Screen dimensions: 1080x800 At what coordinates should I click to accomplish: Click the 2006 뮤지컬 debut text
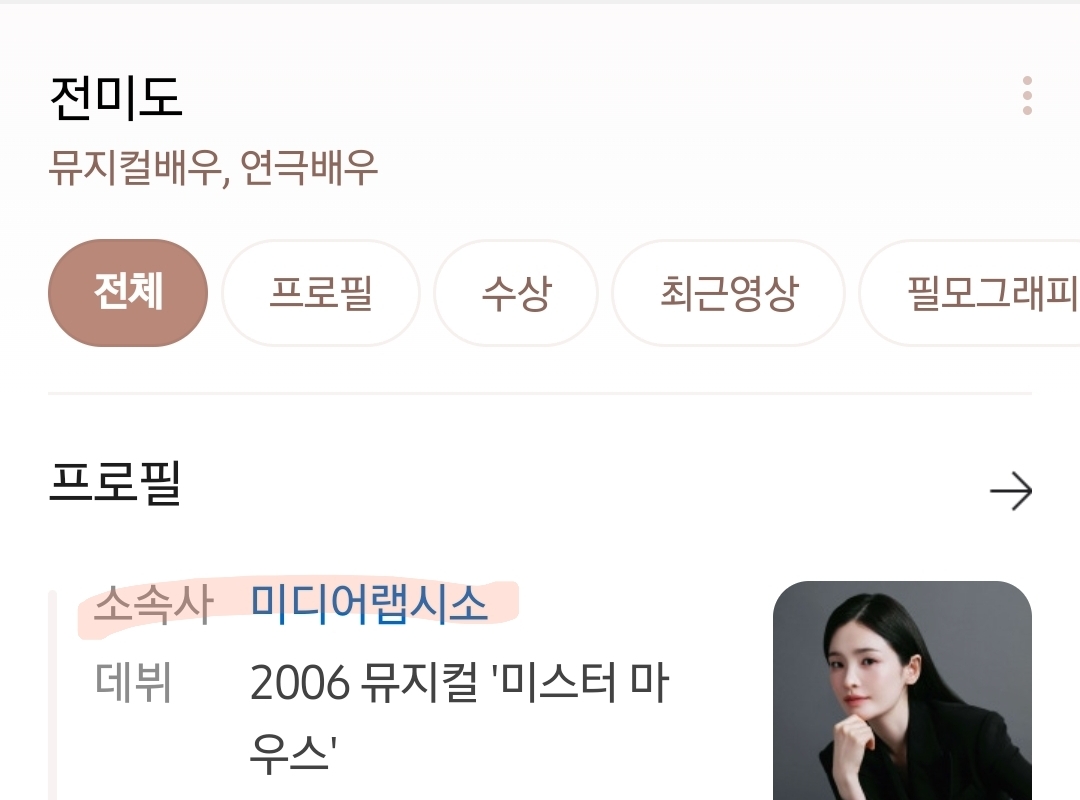click(364, 683)
